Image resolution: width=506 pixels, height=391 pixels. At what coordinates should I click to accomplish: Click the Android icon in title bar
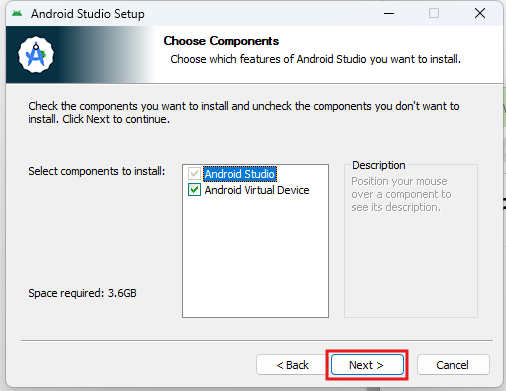tap(17, 14)
